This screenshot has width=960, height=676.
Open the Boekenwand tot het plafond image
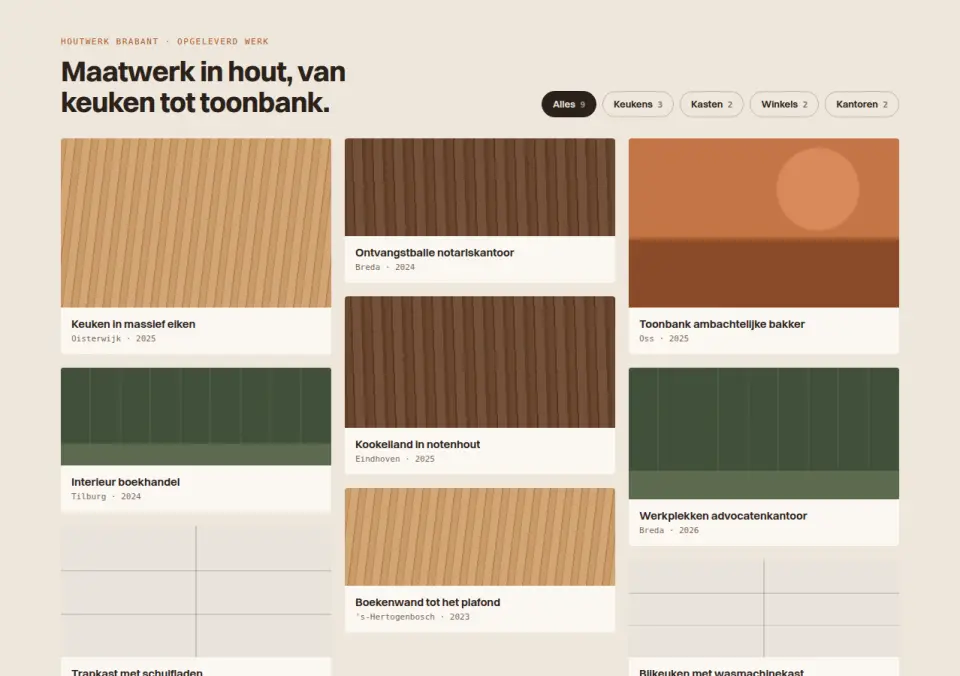click(x=480, y=537)
